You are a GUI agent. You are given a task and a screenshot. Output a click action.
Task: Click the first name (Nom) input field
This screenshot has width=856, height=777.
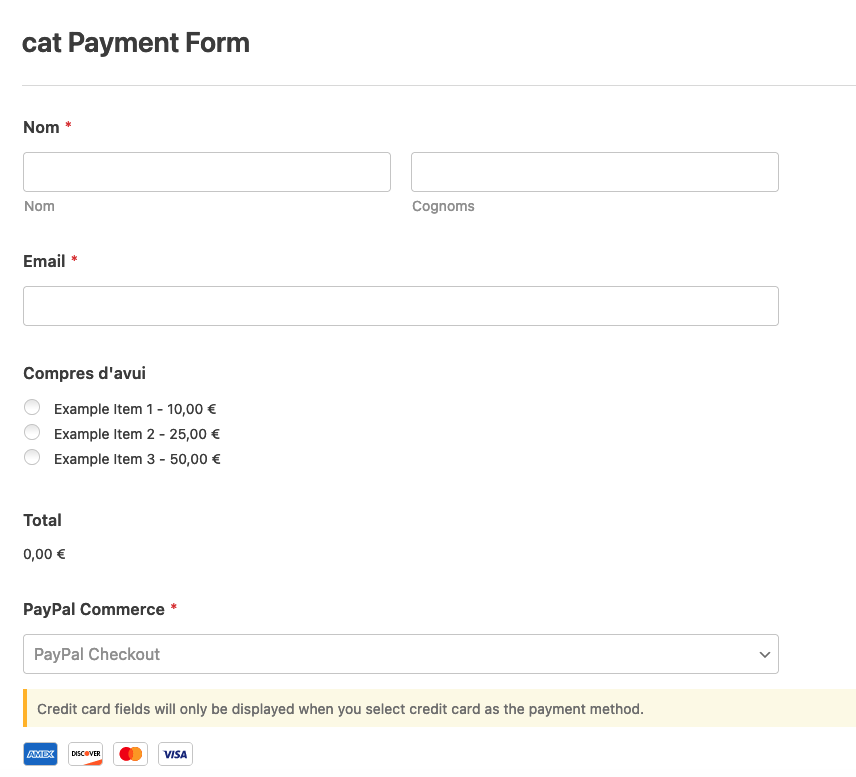click(x=207, y=172)
